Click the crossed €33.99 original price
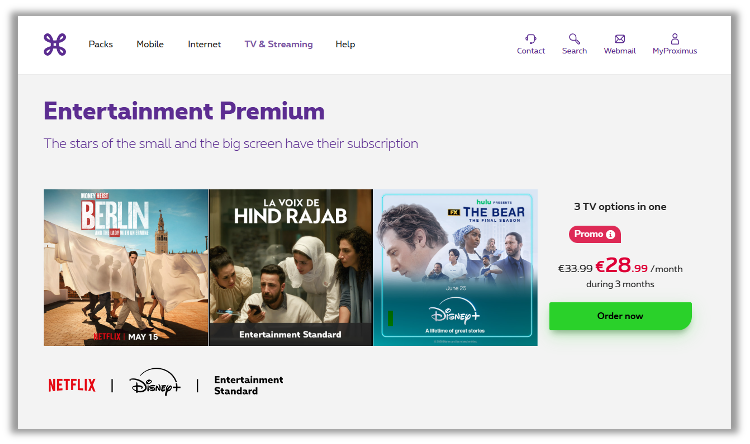 575,268
